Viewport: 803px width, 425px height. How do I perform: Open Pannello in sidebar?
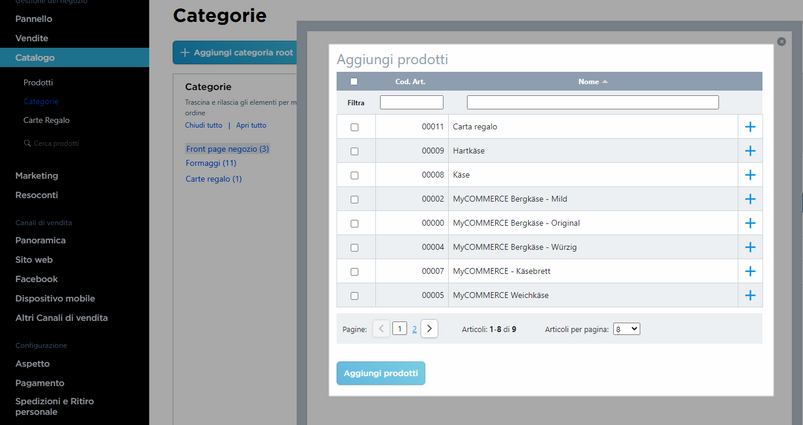(x=34, y=19)
